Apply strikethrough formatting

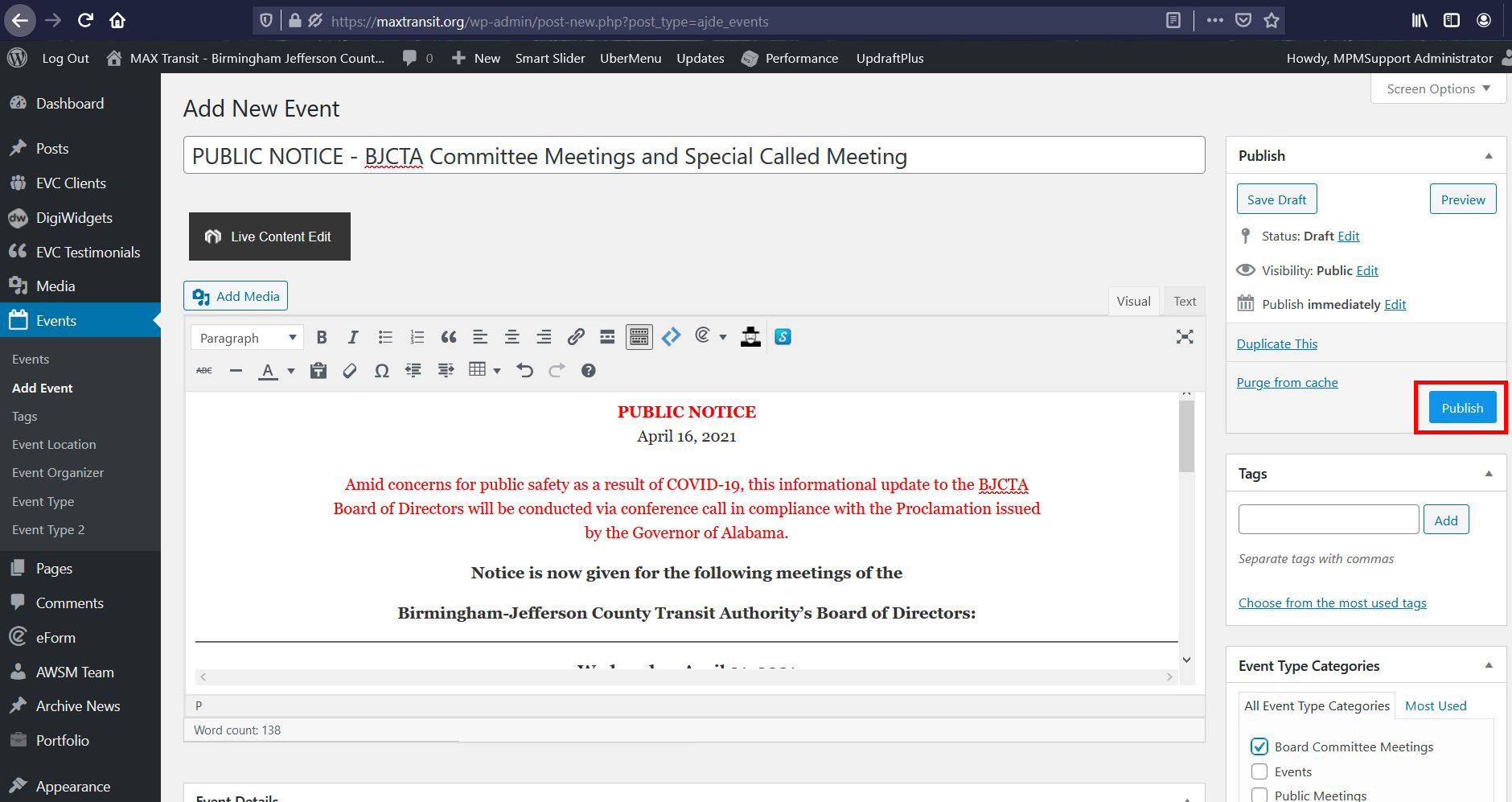(x=204, y=371)
